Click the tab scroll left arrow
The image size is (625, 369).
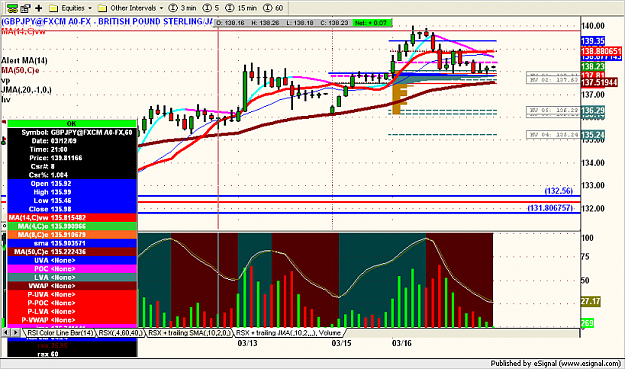pyautogui.click(x=6, y=332)
